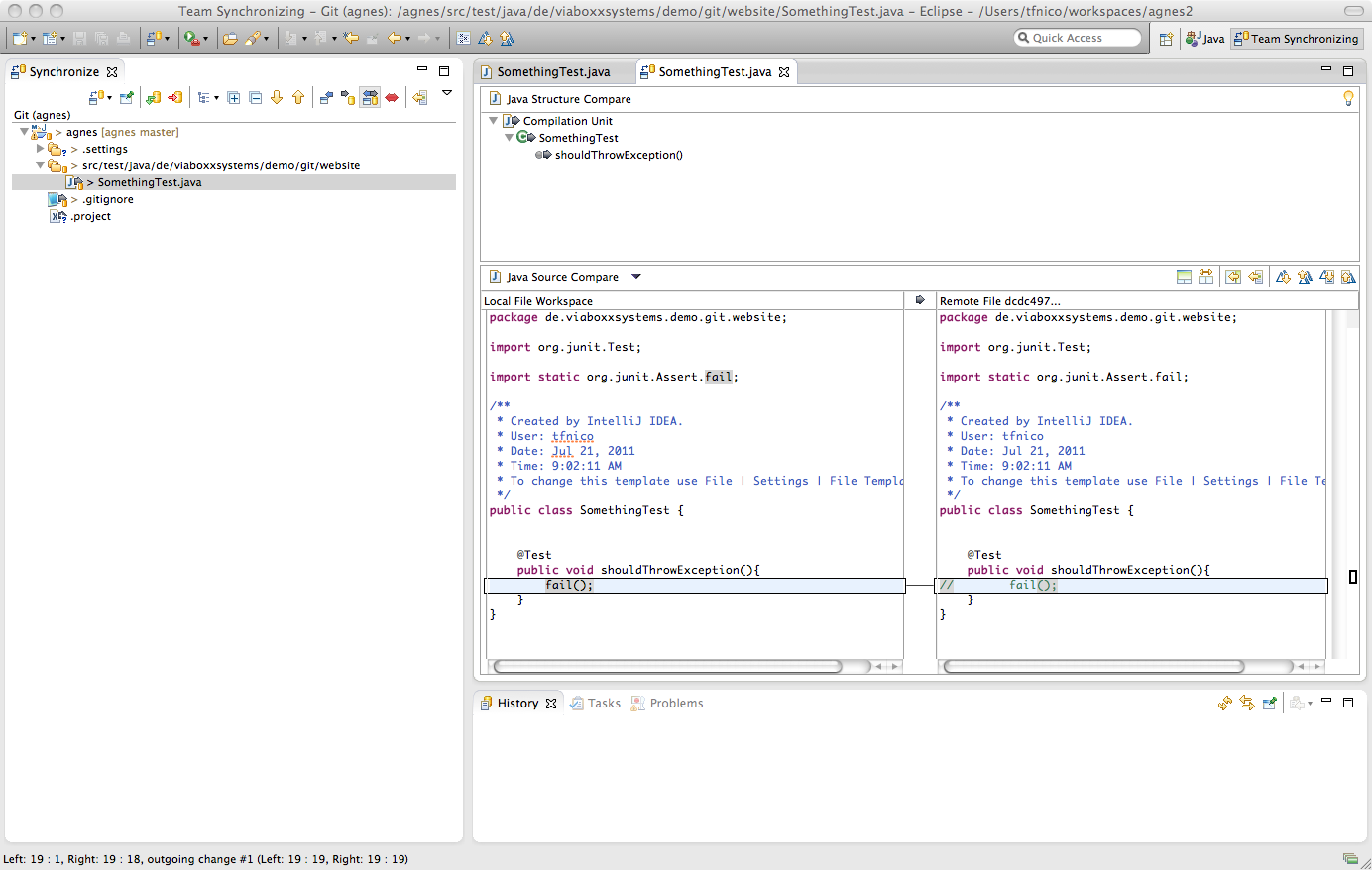The height and width of the screenshot is (870, 1372).
Task: Switch to Team Synchronizing perspective
Action: coord(1297,39)
